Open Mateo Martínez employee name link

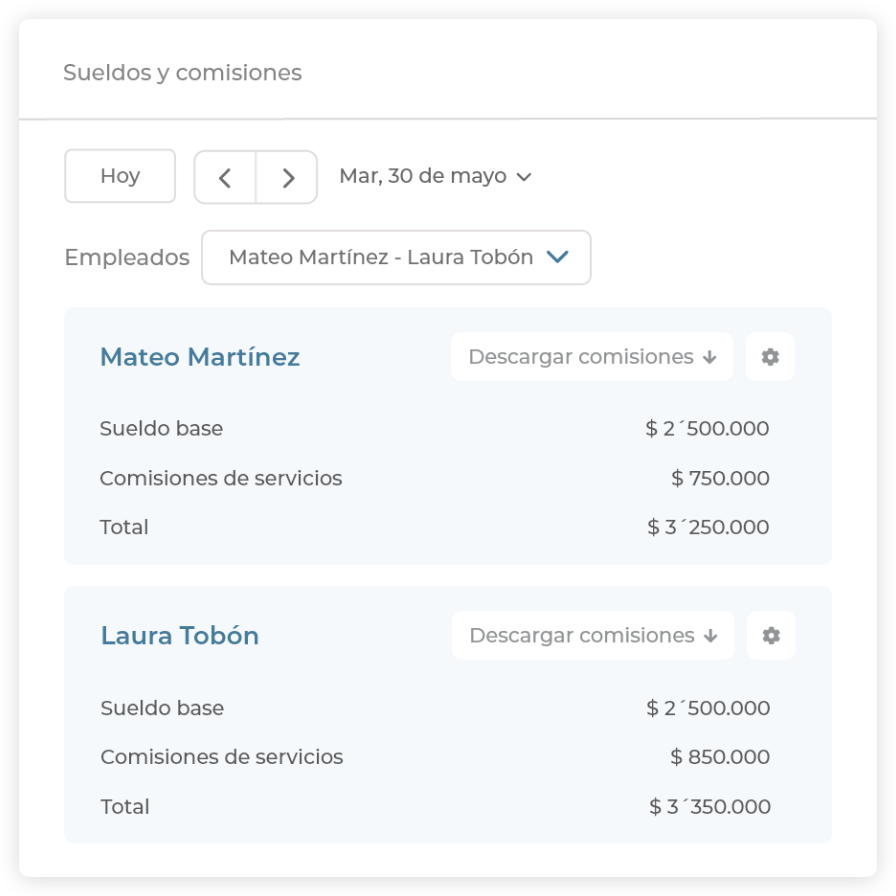(x=200, y=357)
